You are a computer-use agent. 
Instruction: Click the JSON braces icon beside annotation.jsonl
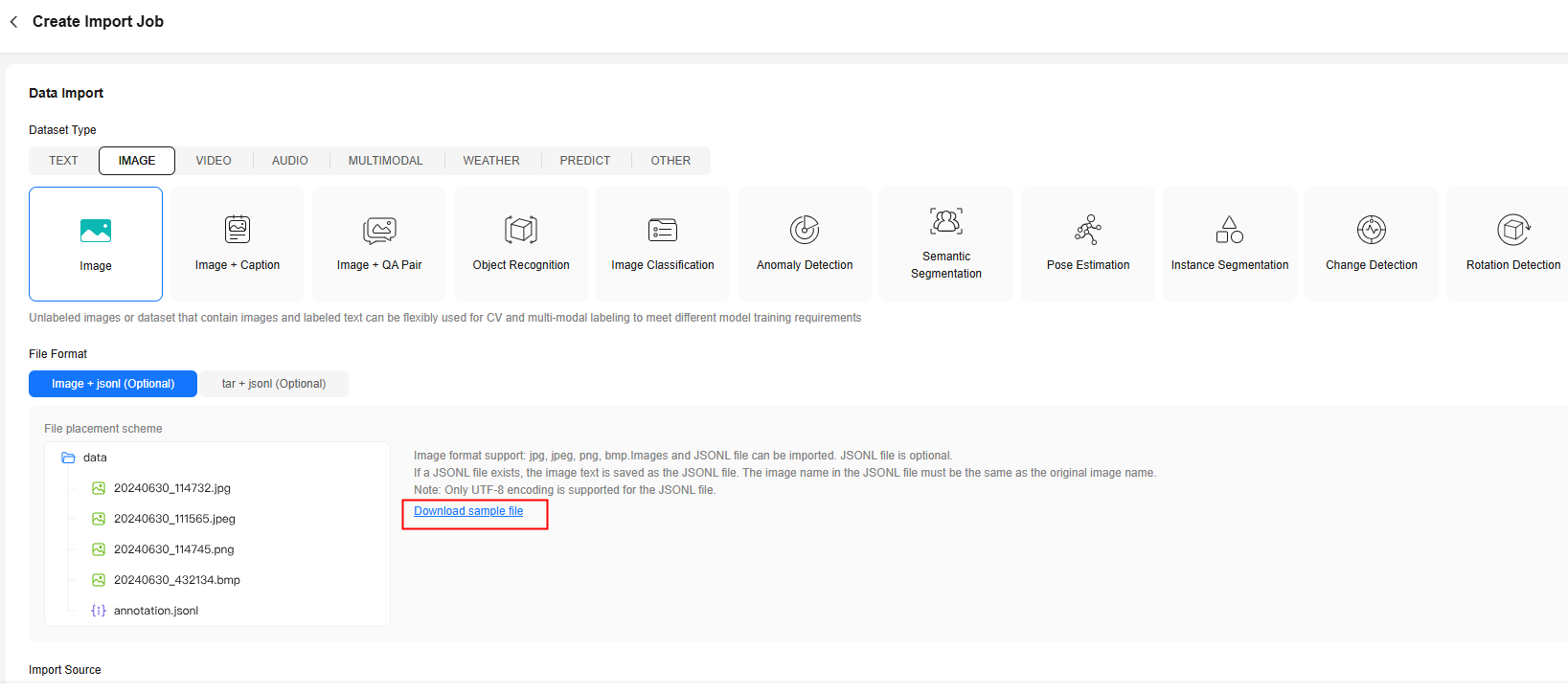point(99,611)
